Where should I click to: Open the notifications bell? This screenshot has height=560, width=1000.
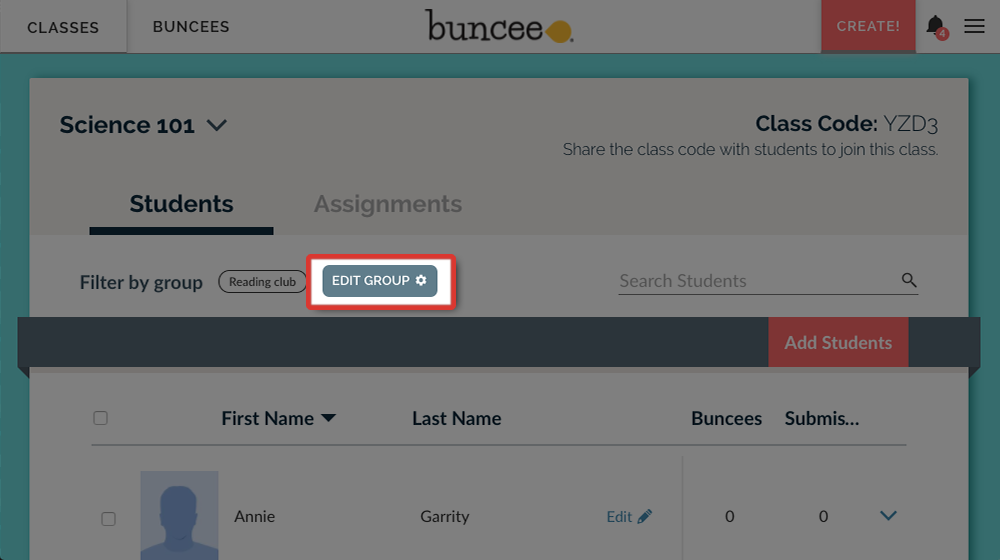tap(935, 26)
